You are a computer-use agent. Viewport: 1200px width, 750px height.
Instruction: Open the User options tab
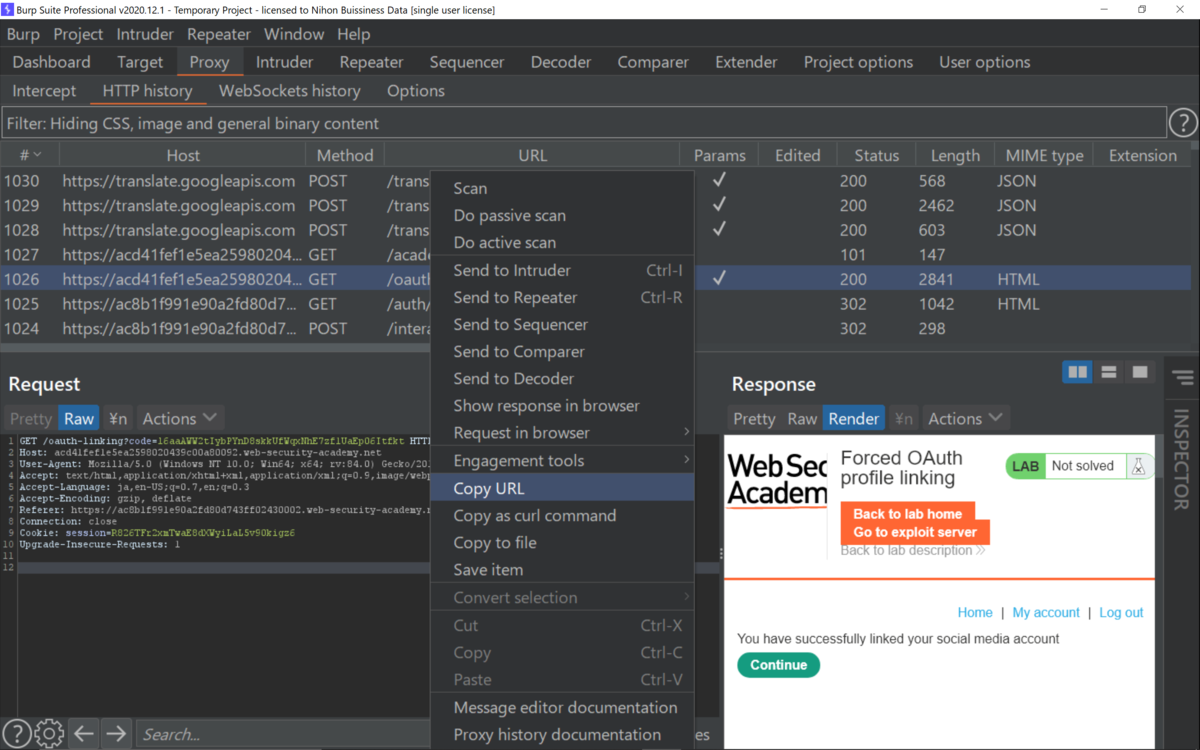984,62
